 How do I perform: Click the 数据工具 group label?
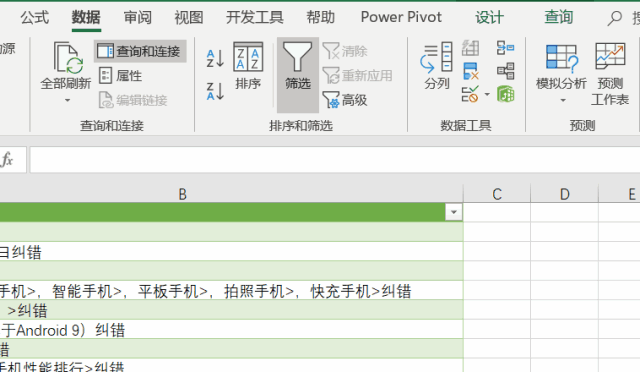click(466, 126)
